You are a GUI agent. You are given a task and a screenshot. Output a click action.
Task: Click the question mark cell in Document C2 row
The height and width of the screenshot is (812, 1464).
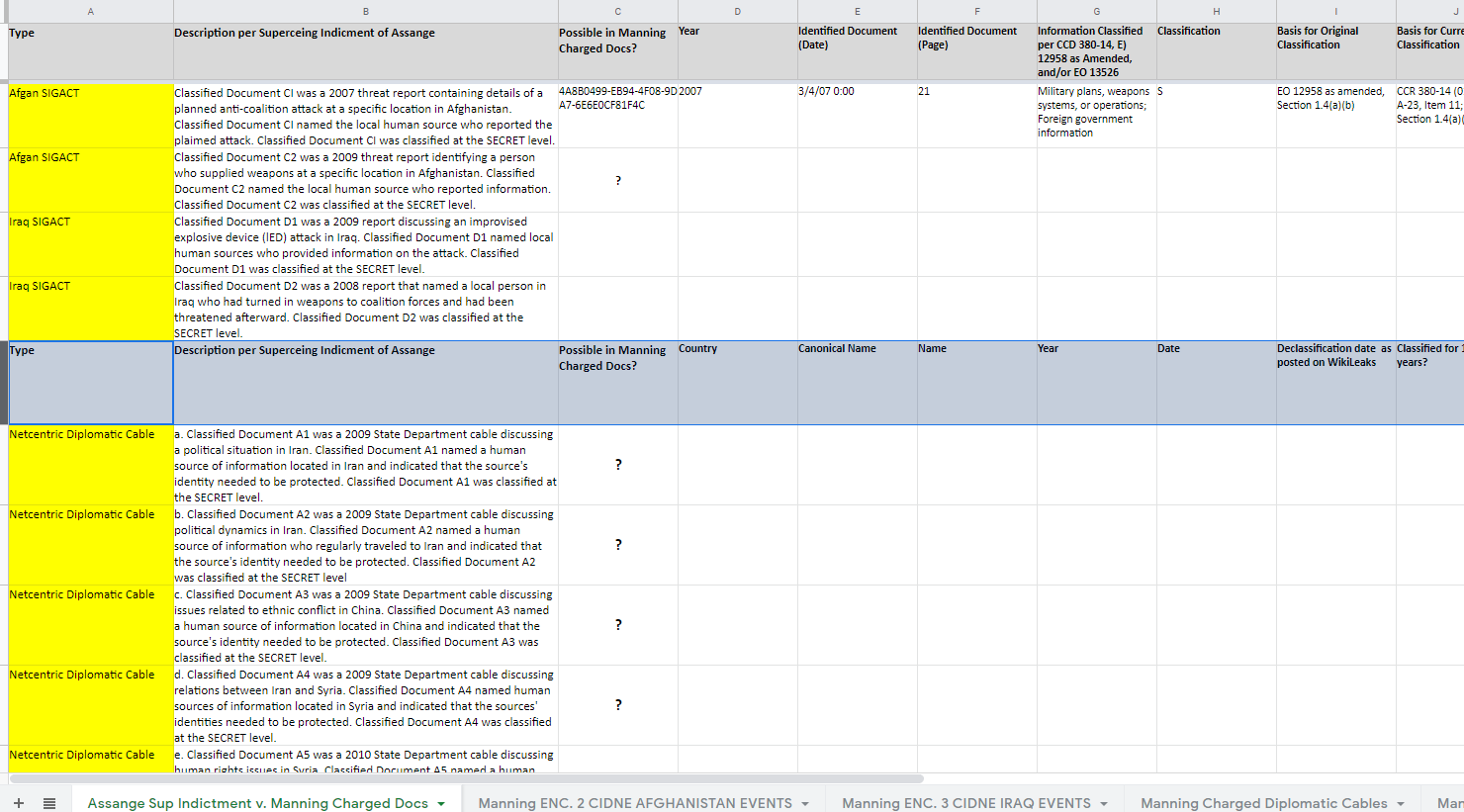[618, 180]
